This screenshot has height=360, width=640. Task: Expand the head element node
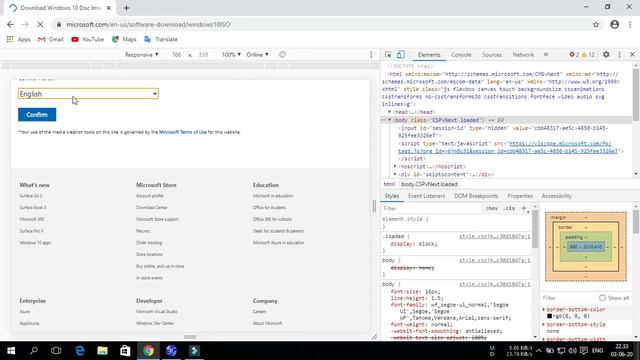pyautogui.click(x=389, y=111)
